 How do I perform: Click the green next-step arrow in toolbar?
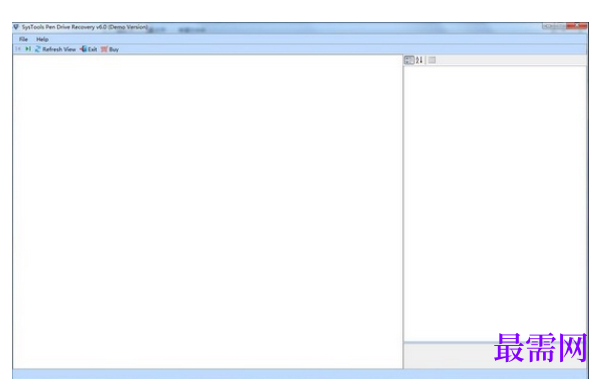[x=28, y=49]
